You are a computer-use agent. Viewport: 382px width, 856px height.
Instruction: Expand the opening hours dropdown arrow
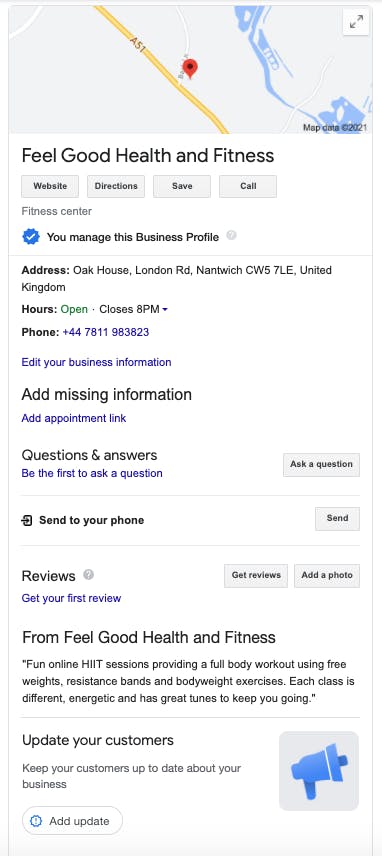click(165, 310)
